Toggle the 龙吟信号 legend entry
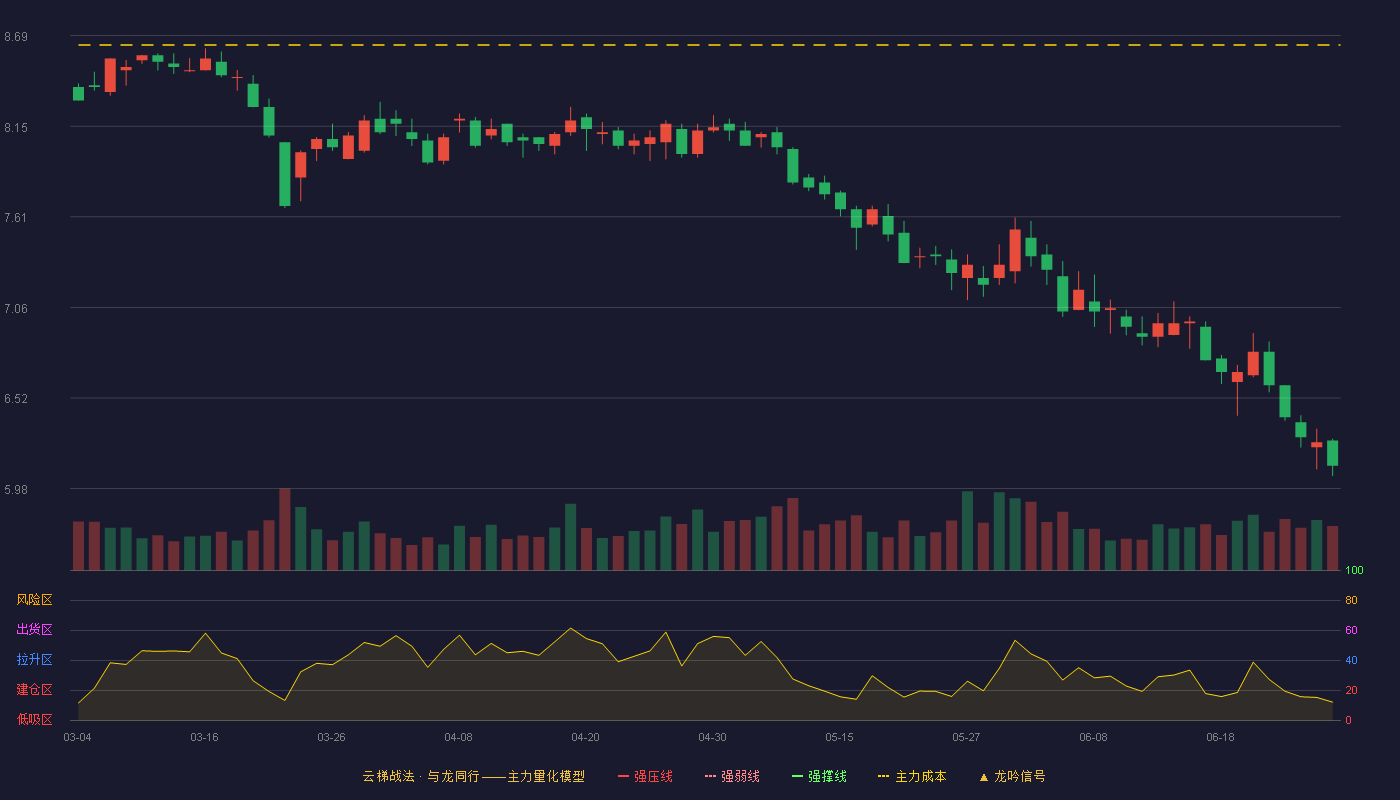This screenshot has height=800, width=1400. pyautogui.click(x=1011, y=776)
